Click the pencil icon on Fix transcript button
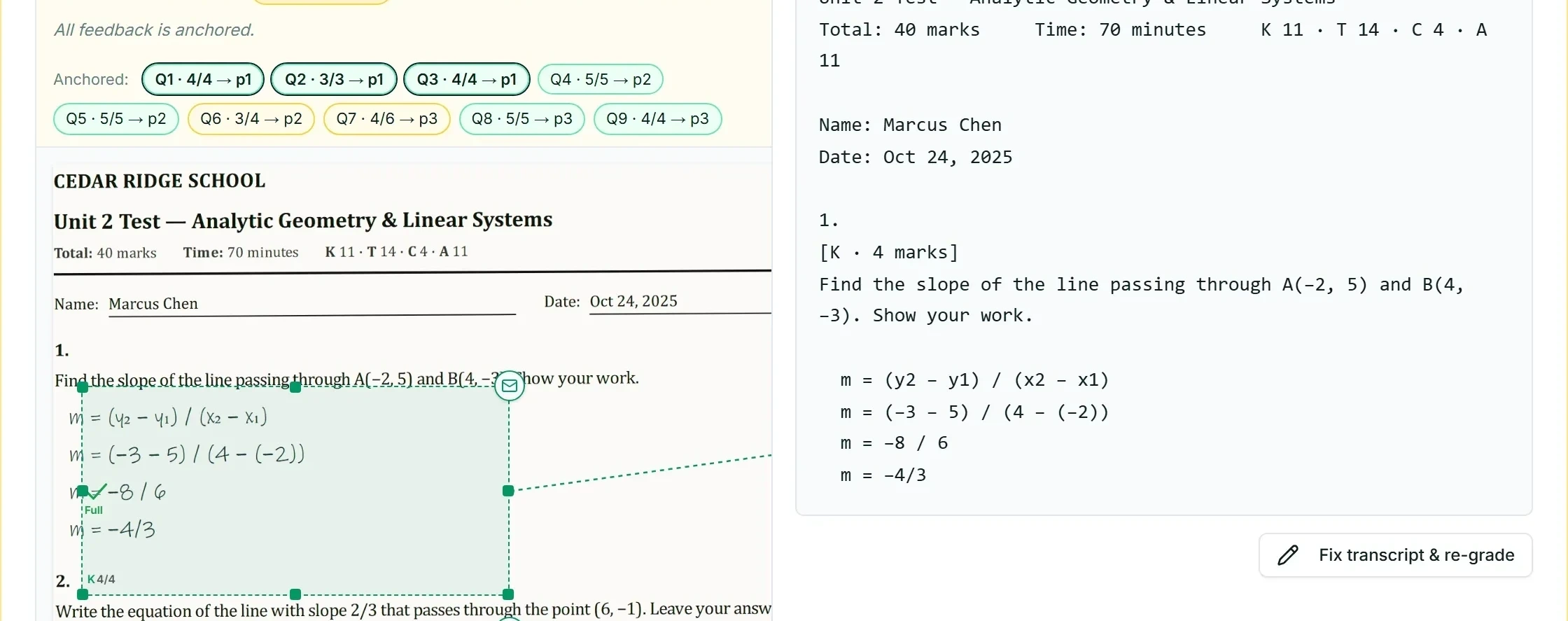Image resolution: width=1568 pixels, height=621 pixels. point(1288,555)
